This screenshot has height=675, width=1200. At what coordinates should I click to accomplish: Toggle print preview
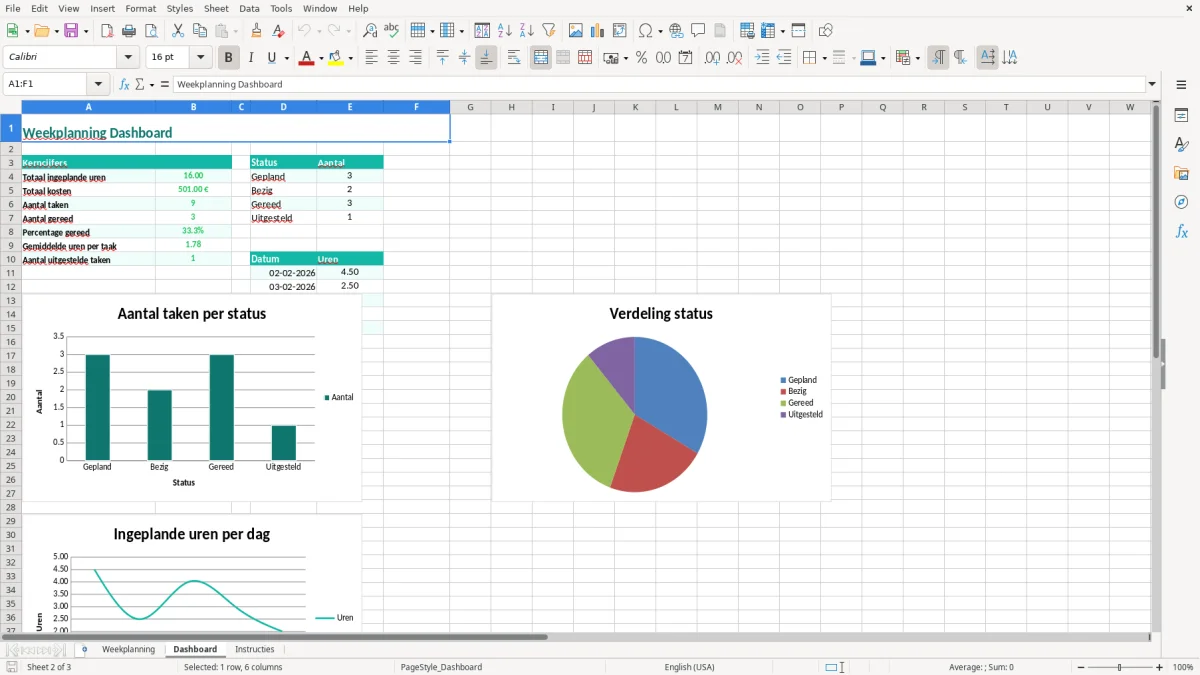(x=151, y=31)
